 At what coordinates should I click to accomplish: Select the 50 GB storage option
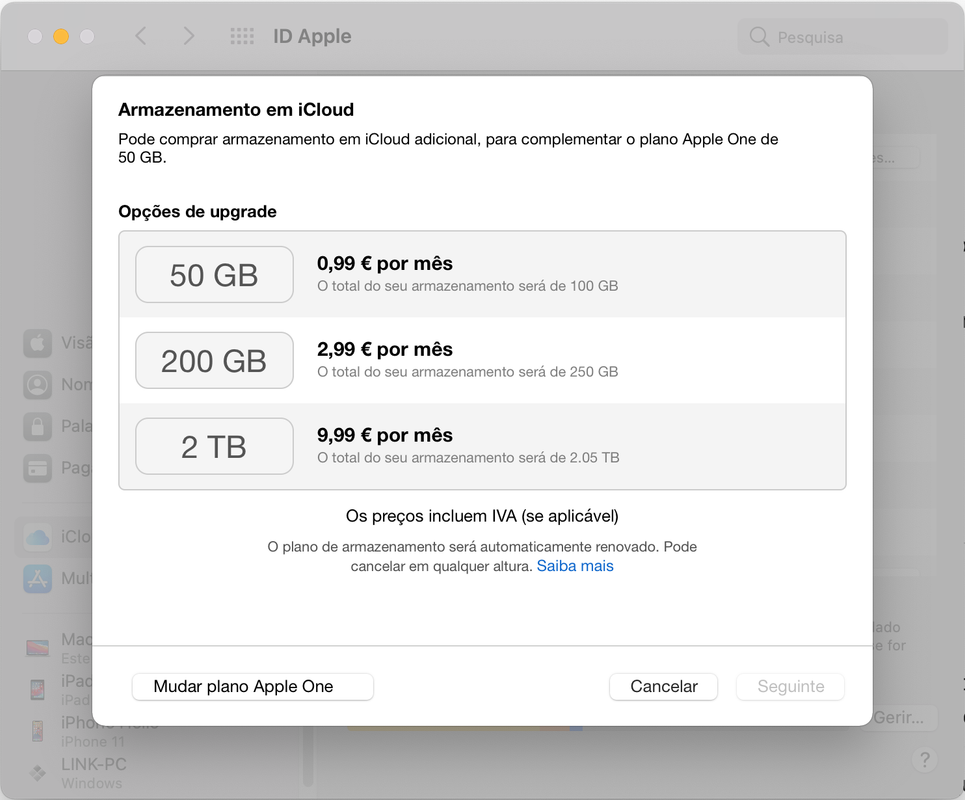tap(214, 274)
